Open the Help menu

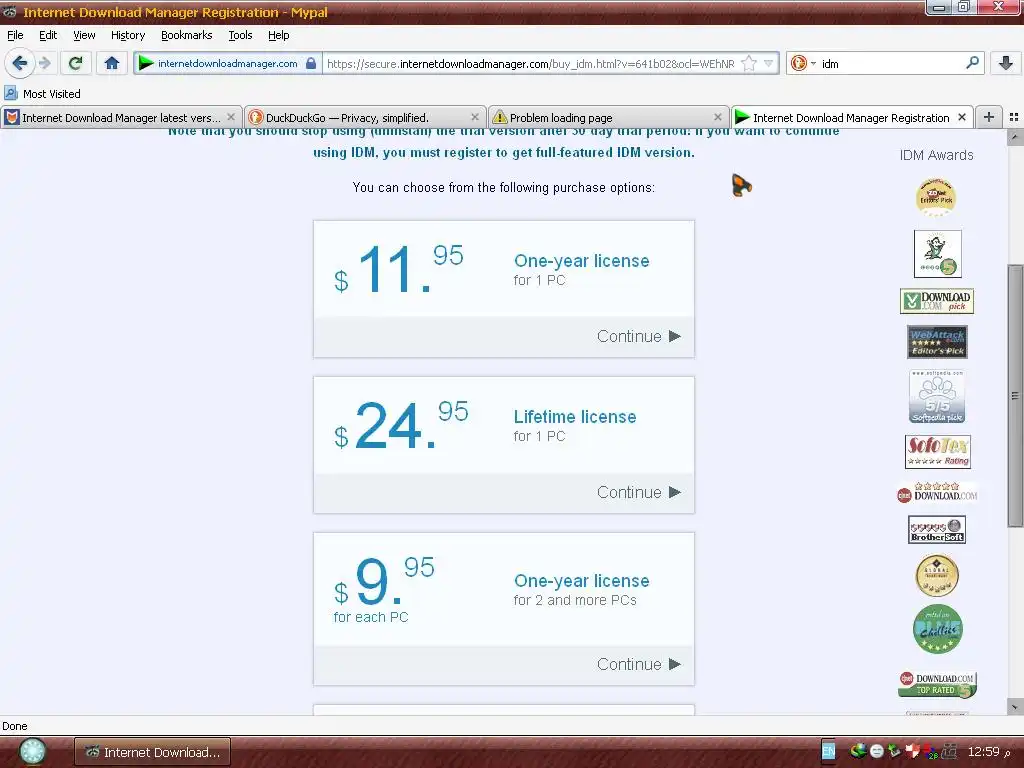[x=278, y=35]
